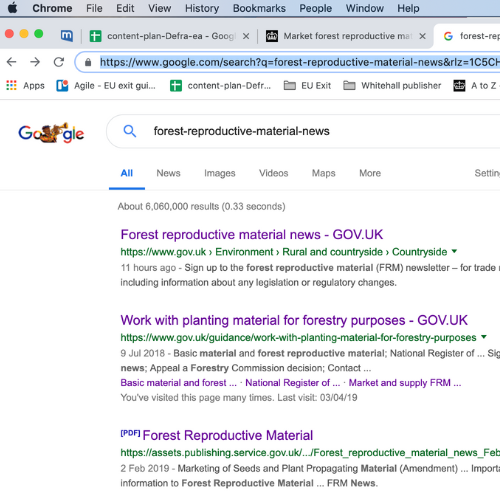Open the People menu

tap(315, 8)
